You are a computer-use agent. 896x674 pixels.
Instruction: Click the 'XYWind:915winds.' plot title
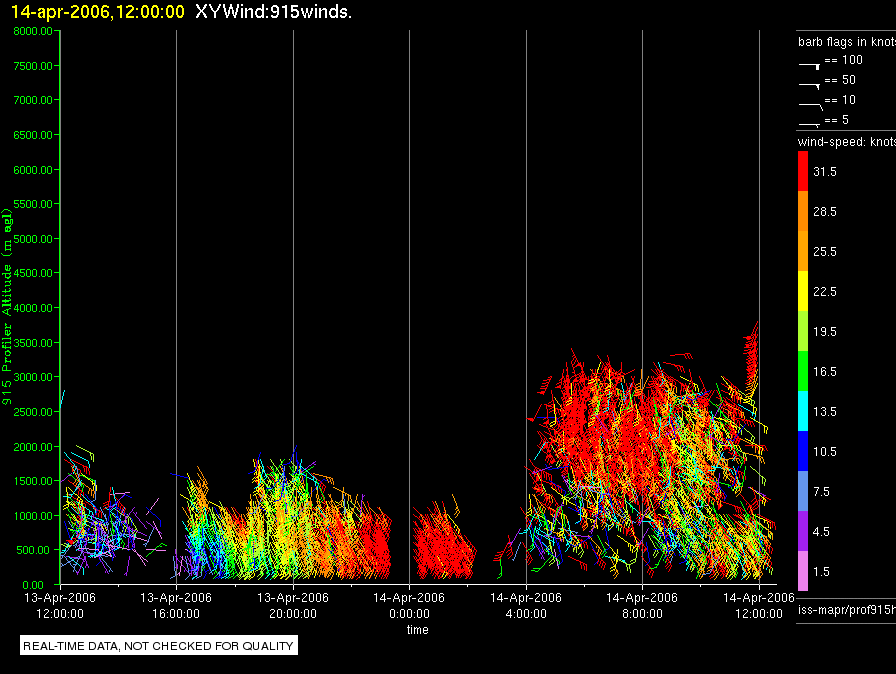273,12
